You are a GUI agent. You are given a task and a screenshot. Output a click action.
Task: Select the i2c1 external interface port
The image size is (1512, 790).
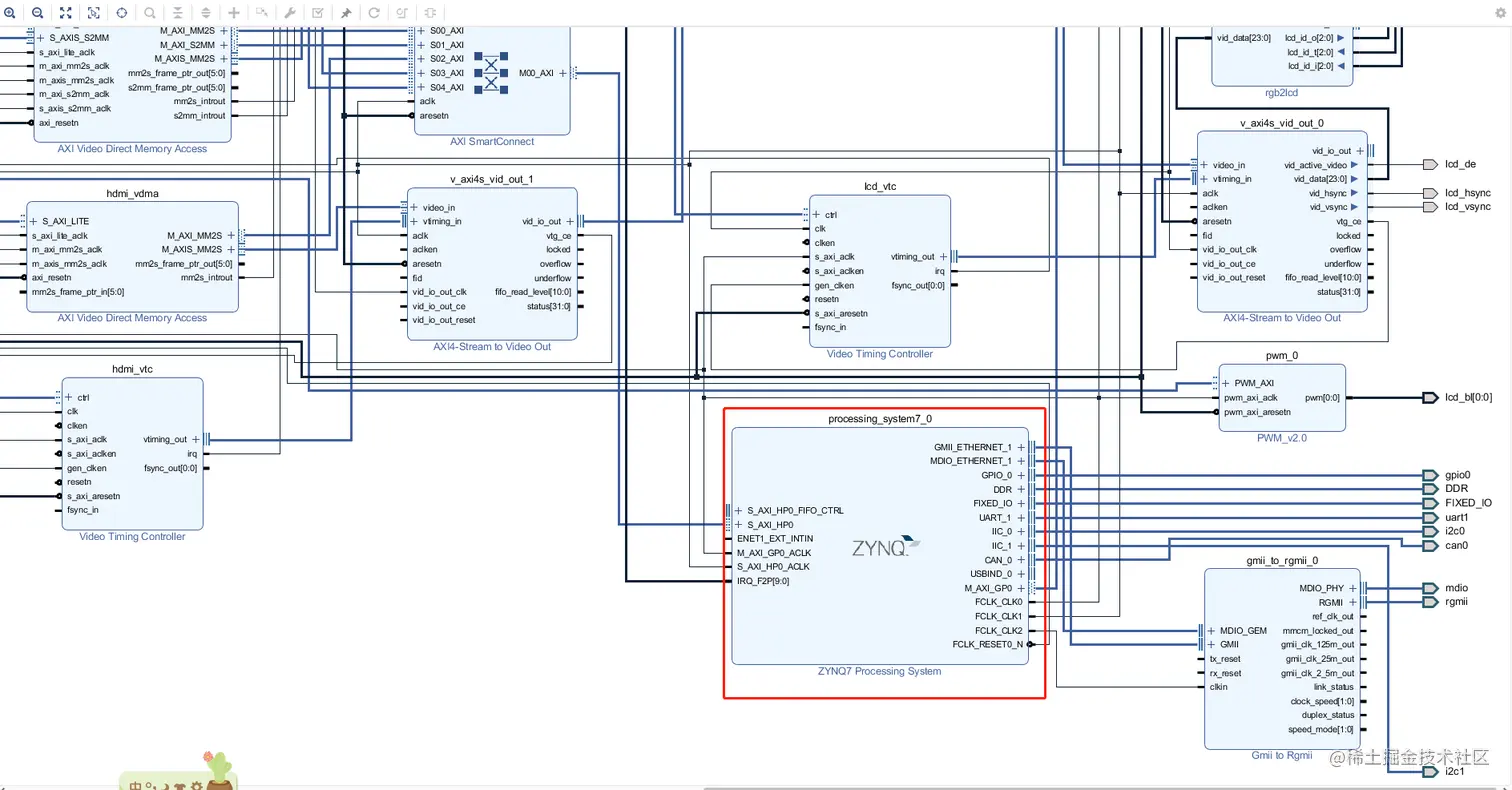tap(1430, 772)
